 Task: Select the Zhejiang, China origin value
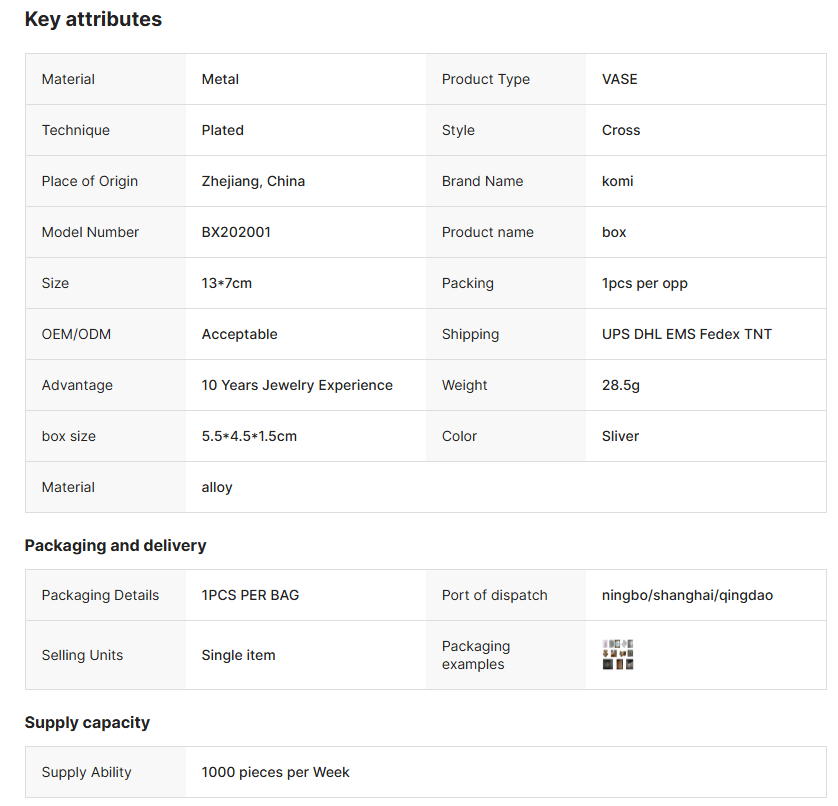[x=253, y=181]
